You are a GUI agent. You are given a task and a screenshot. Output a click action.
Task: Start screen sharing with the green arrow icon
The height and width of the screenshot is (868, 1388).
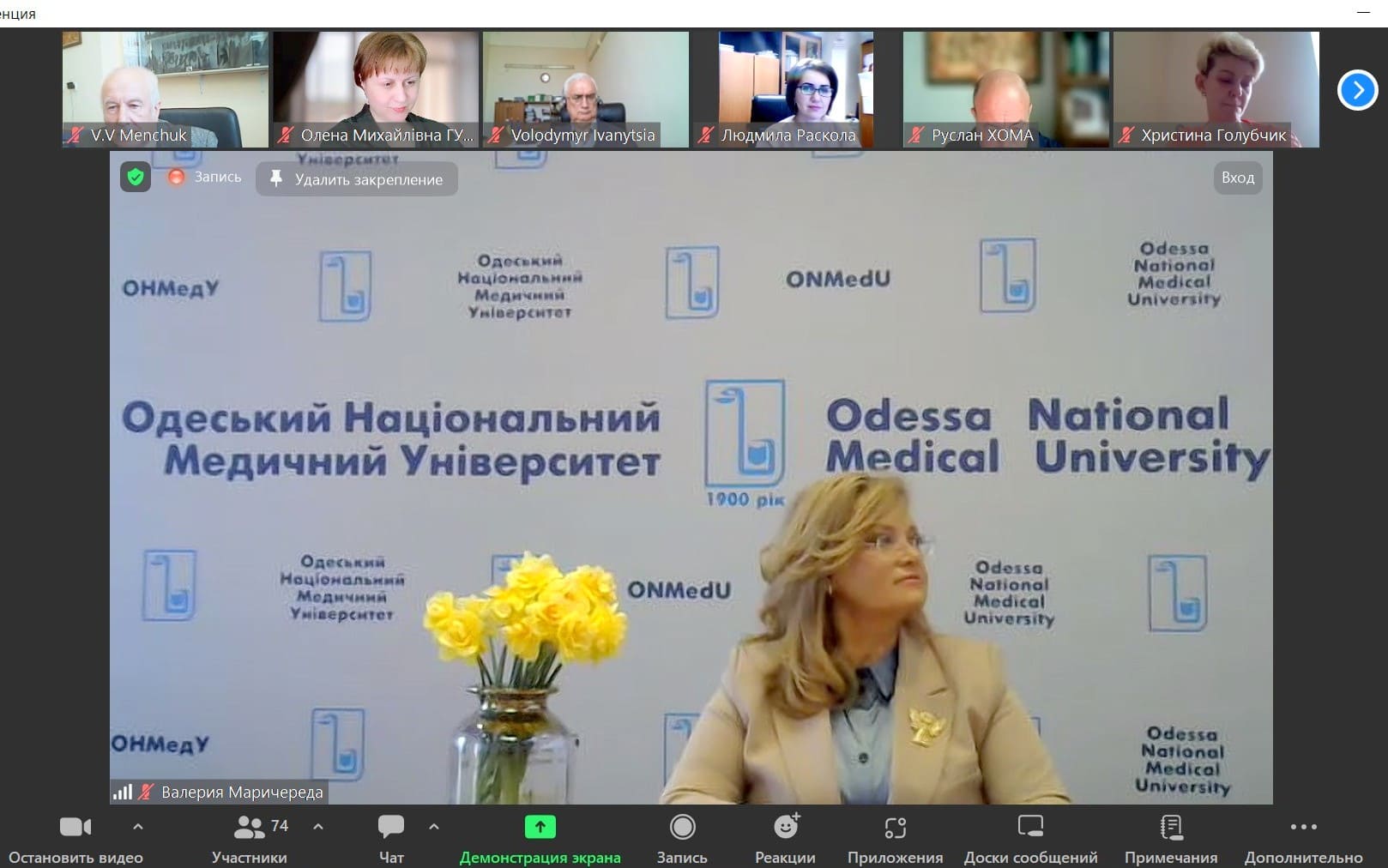(x=540, y=827)
